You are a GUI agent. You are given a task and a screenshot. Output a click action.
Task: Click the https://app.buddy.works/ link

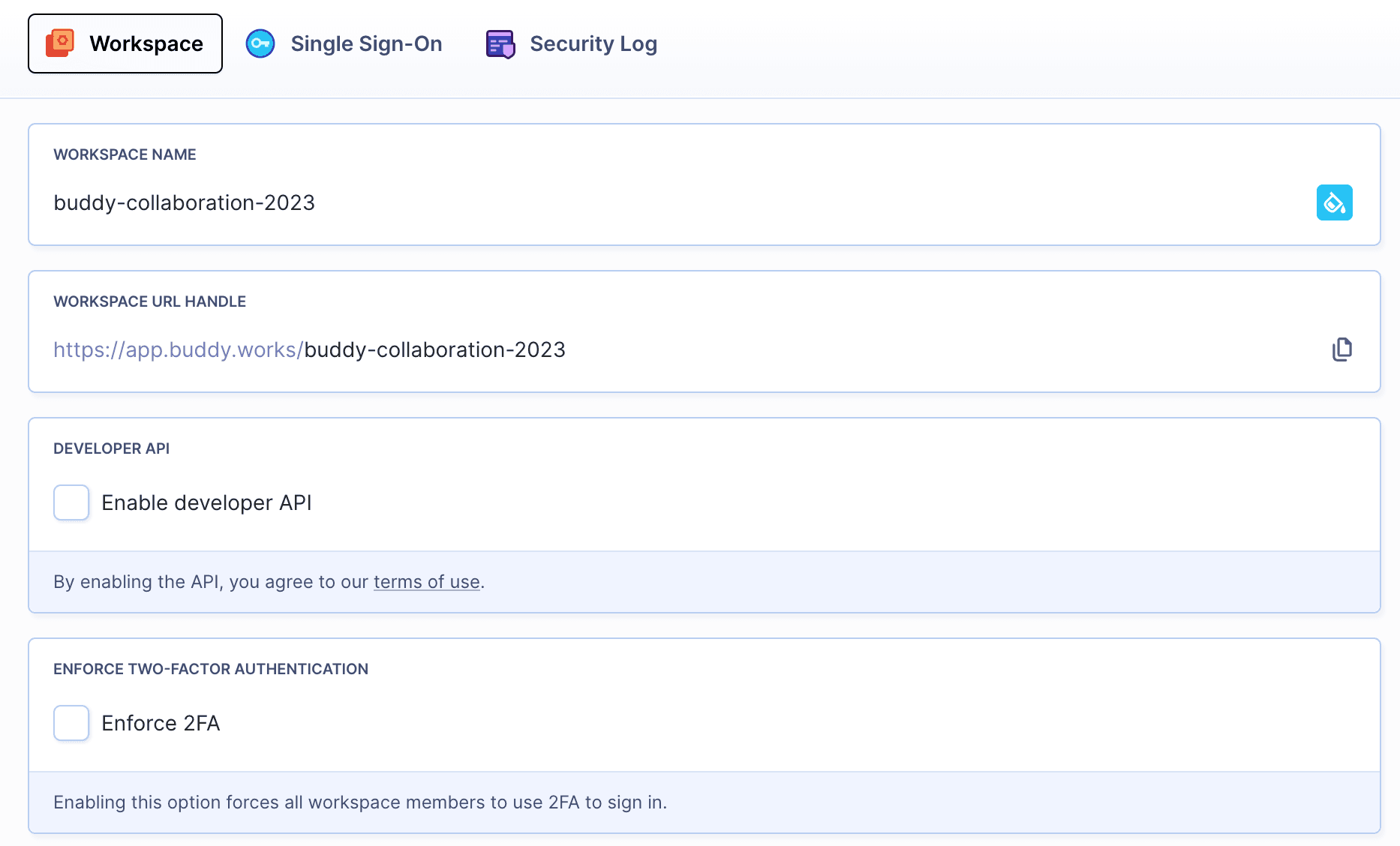click(x=176, y=349)
